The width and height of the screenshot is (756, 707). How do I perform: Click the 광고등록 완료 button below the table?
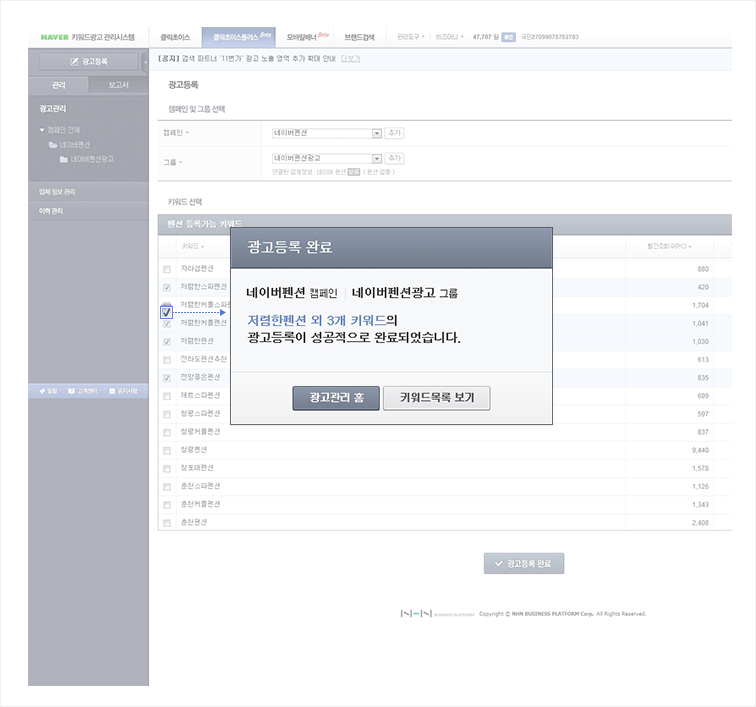pos(524,563)
